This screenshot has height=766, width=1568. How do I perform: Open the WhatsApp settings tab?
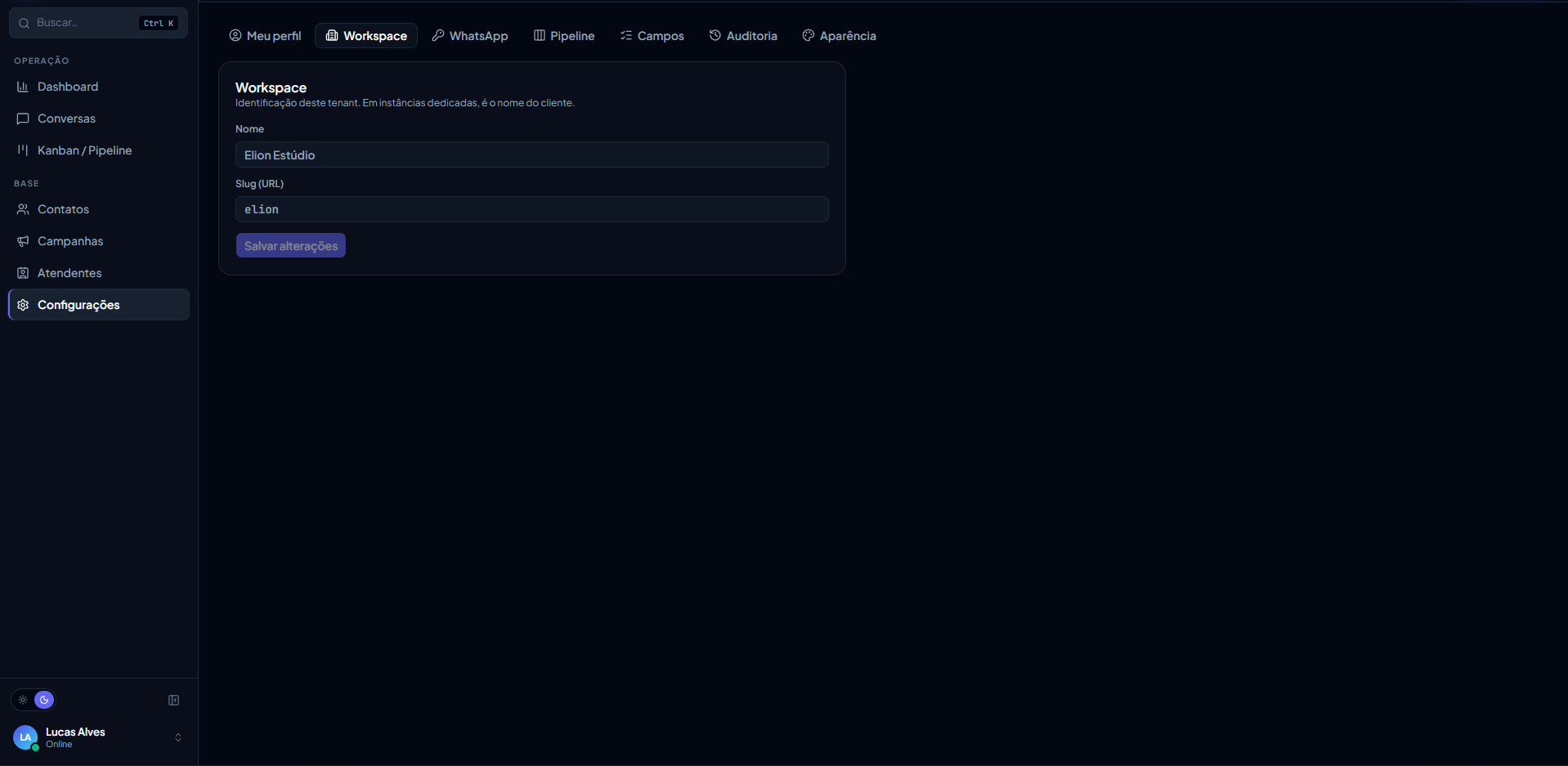[470, 36]
